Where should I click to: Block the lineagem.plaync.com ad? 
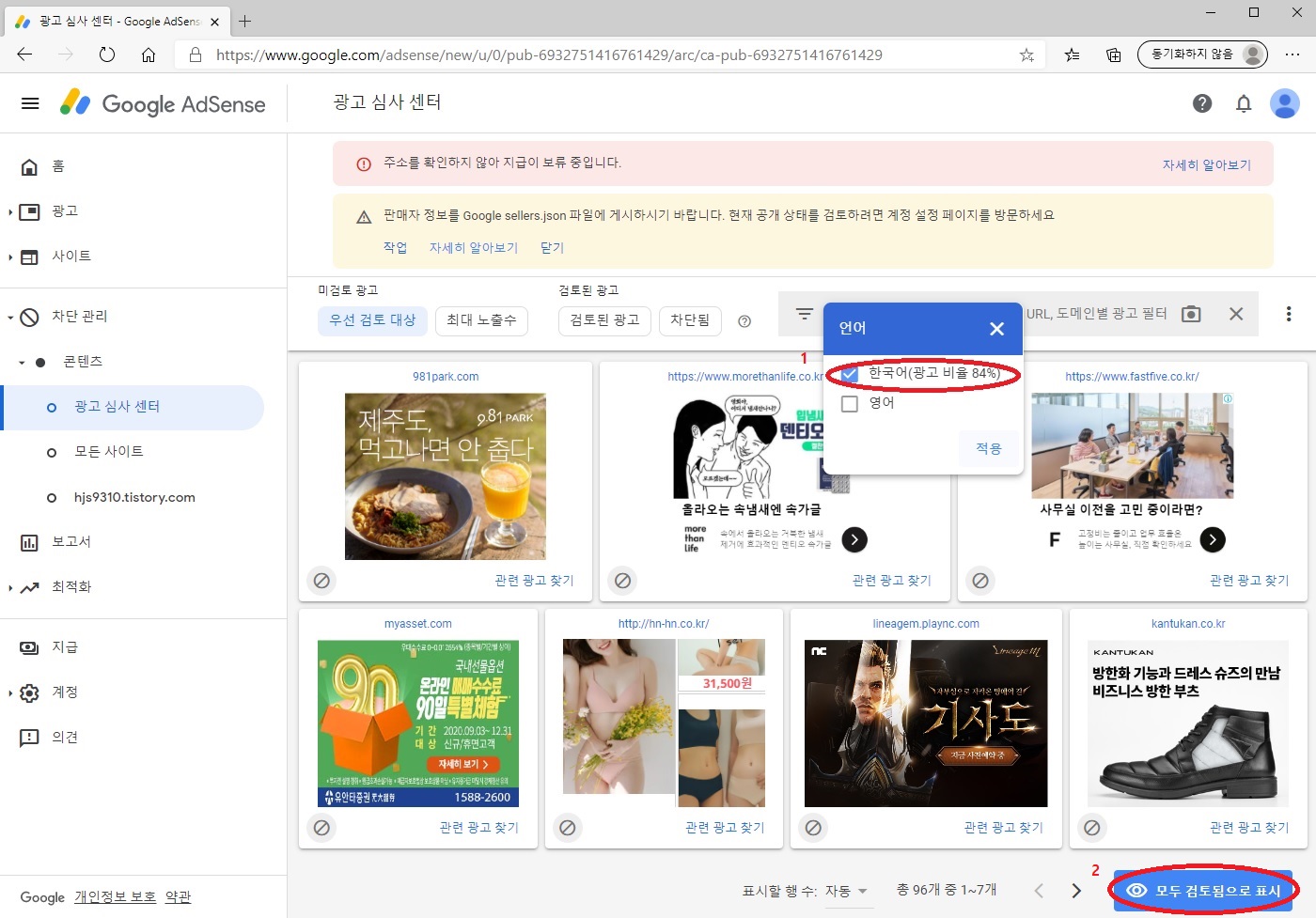point(813,828)
